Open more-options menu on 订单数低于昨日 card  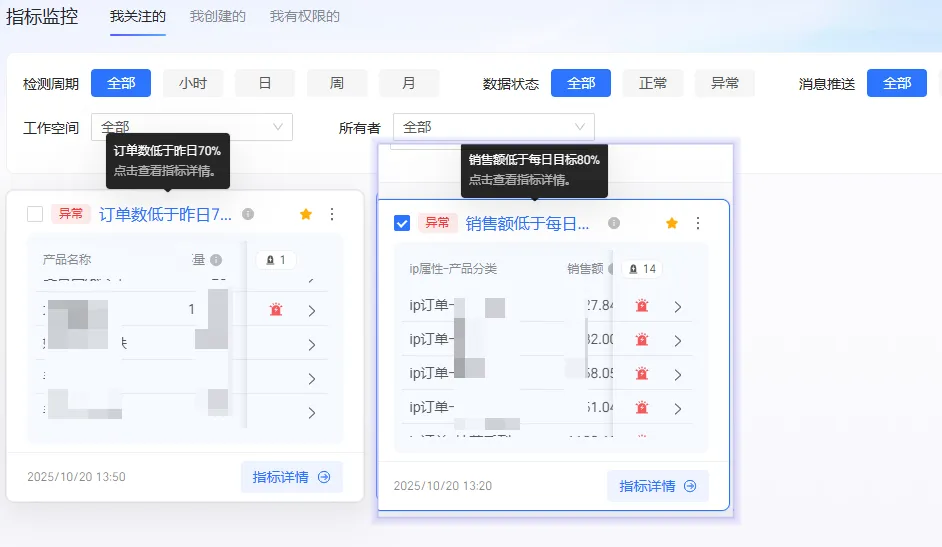point(332,214)
